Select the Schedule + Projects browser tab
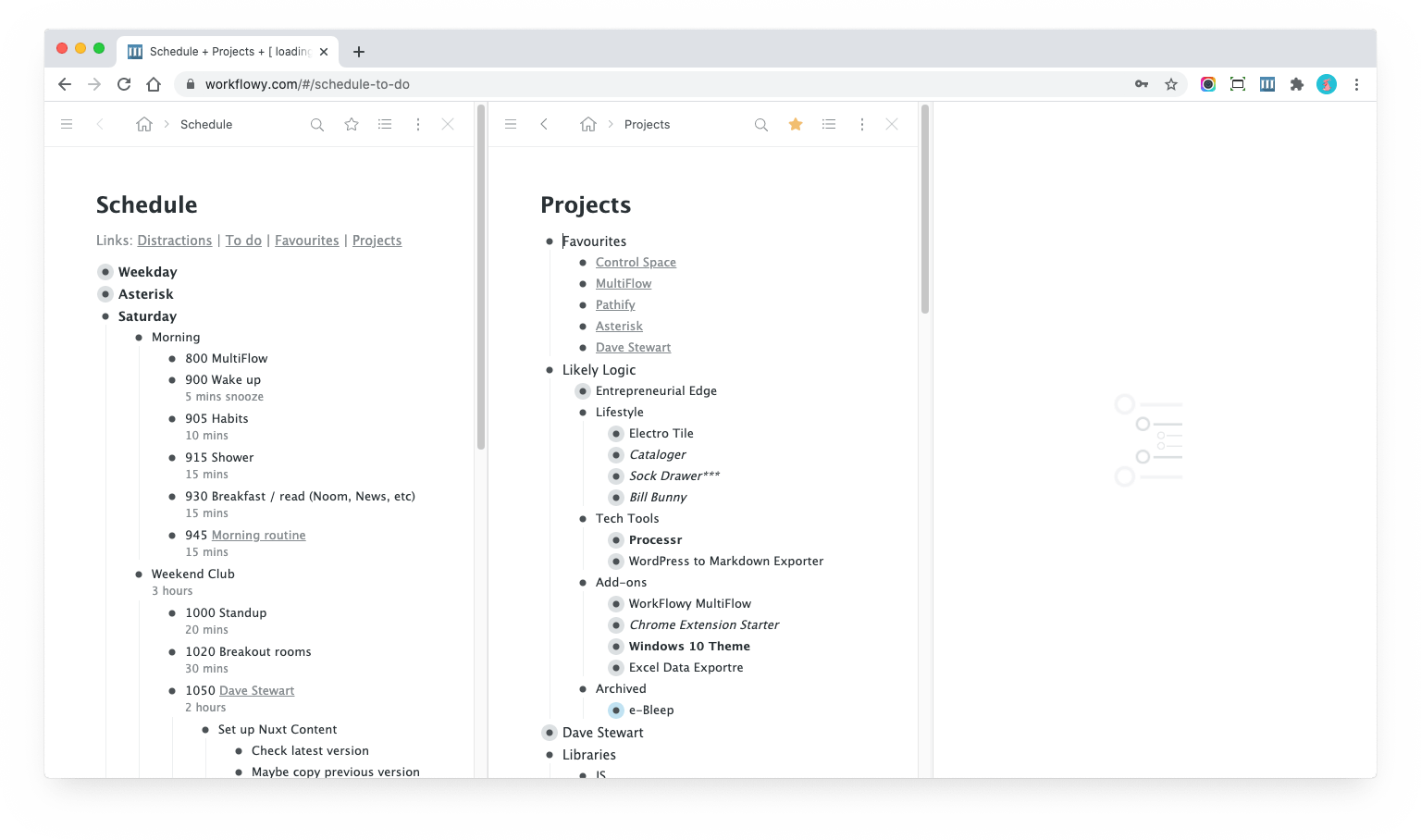 pos(228,52)
